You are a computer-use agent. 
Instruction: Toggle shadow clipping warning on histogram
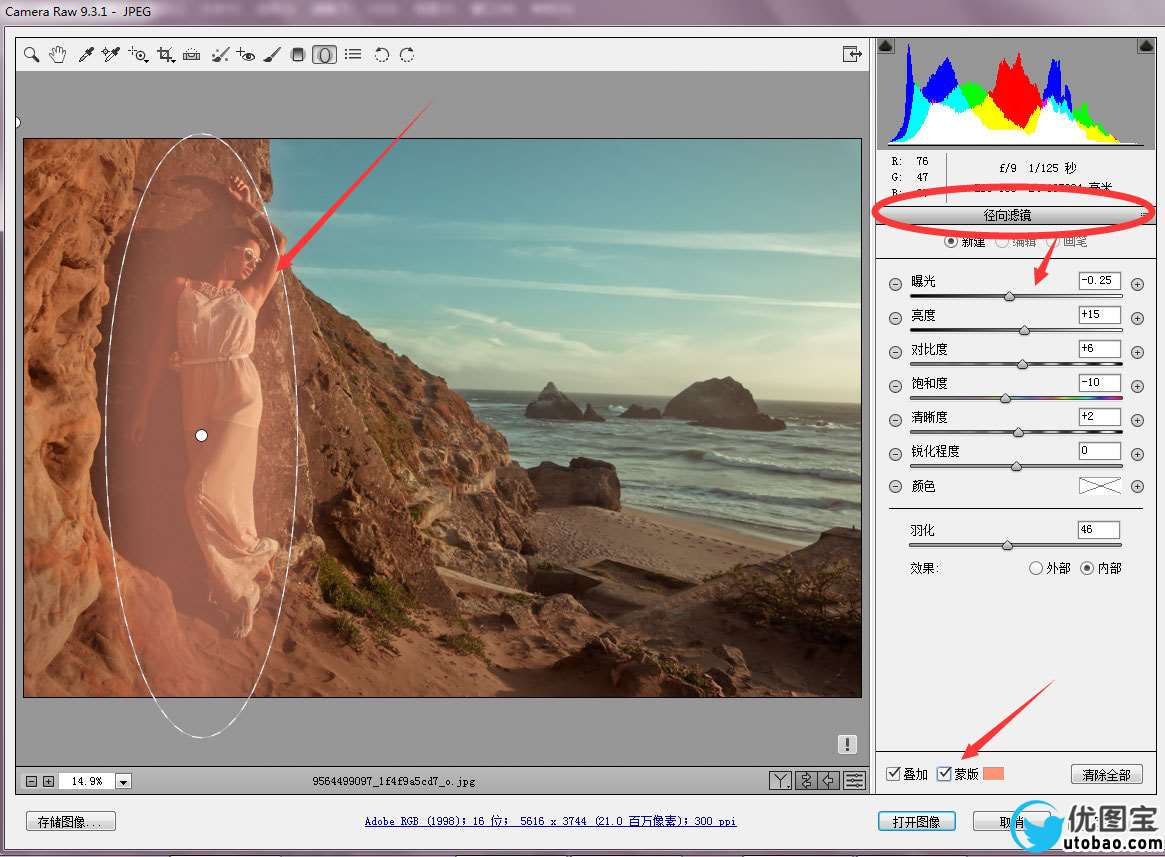point(886,46)
